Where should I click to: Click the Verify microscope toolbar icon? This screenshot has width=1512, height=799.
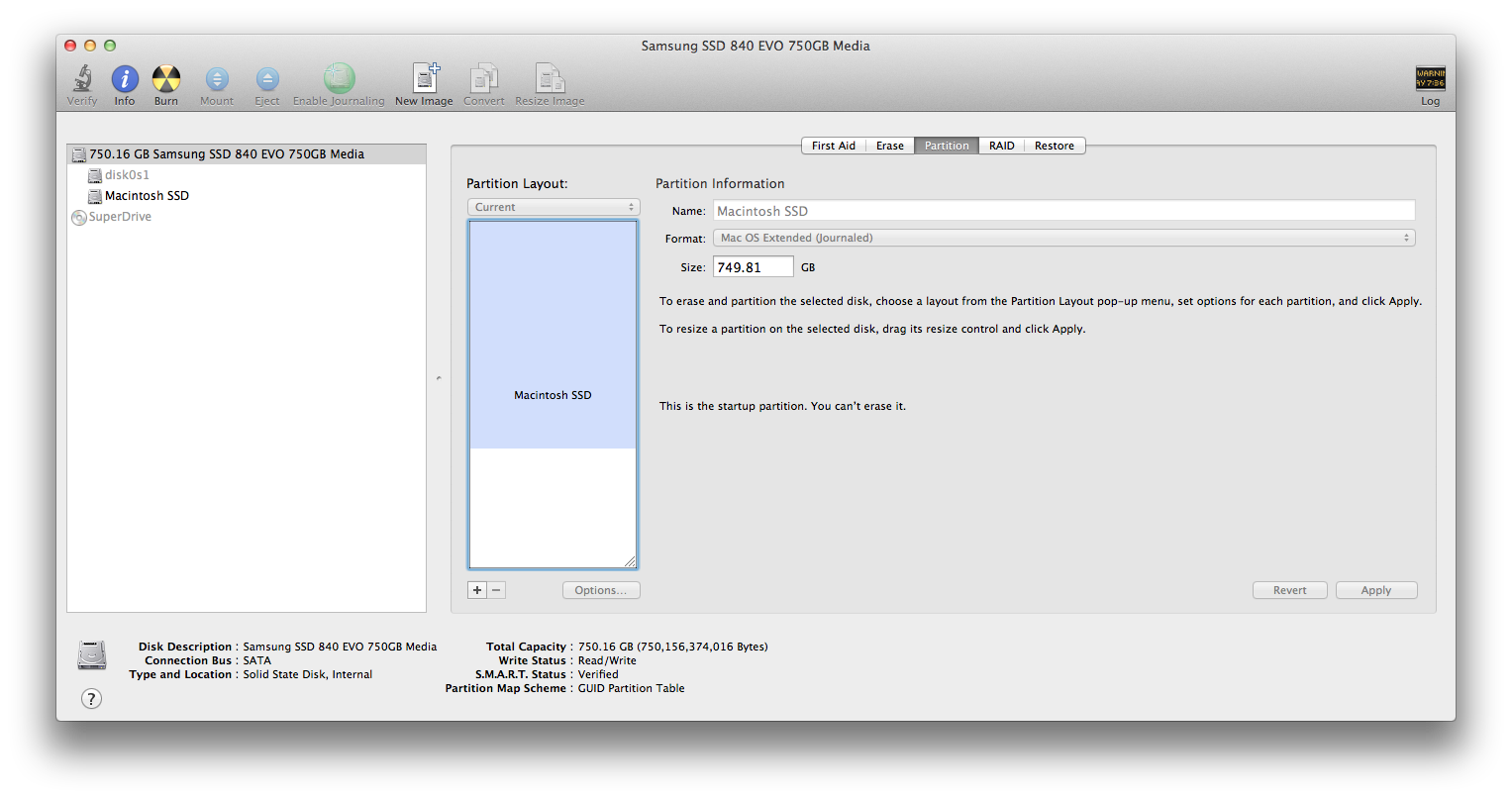pyautogui.click(x=82, y=79)
